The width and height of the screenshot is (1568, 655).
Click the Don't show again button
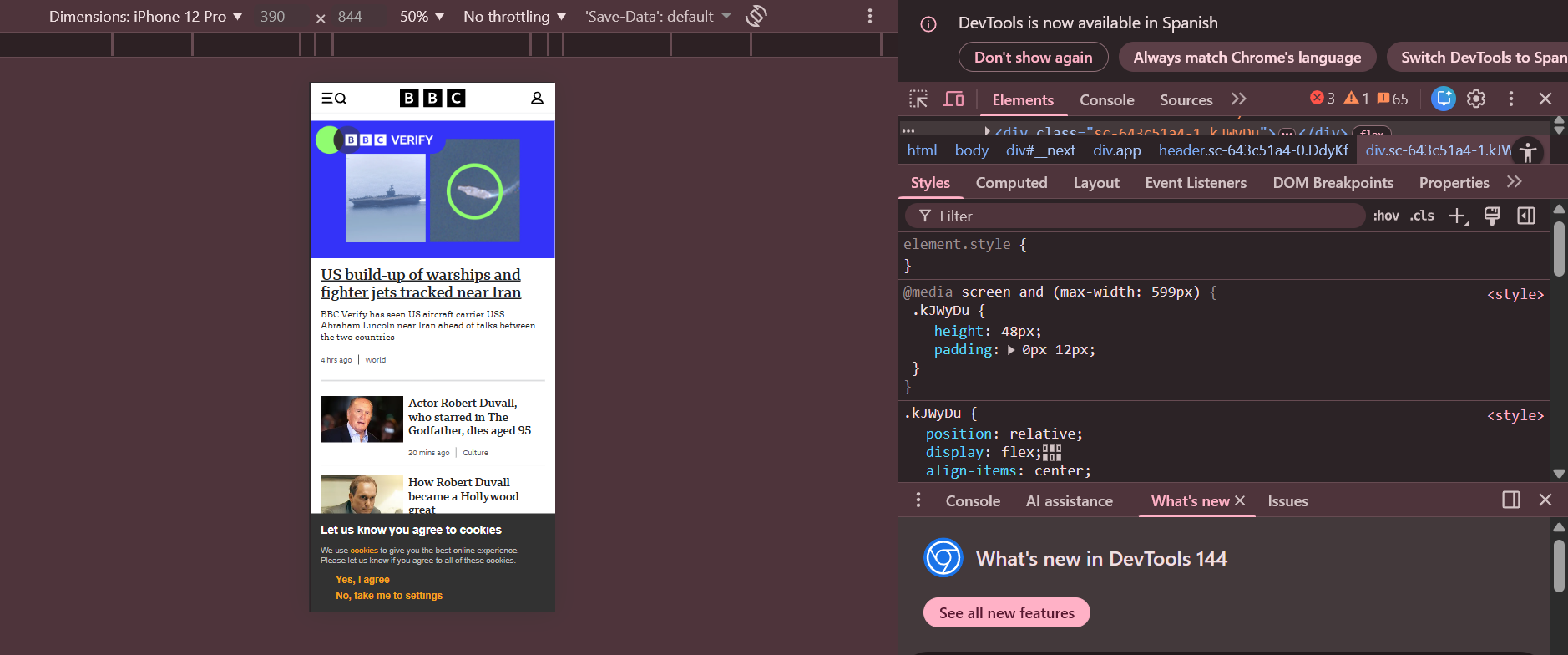point(1033,58)
